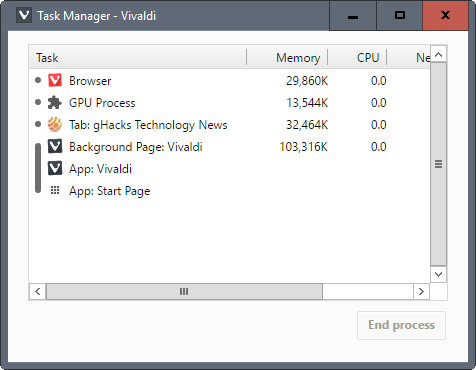
Task: Sort by the Task column header
Action: coord(138,57)
